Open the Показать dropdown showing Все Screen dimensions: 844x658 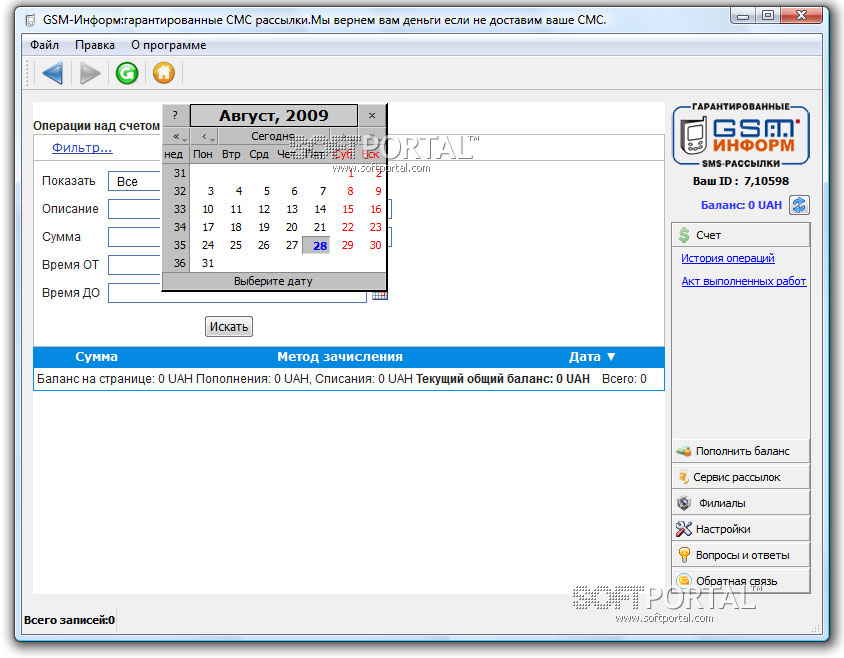pos(135,181)
